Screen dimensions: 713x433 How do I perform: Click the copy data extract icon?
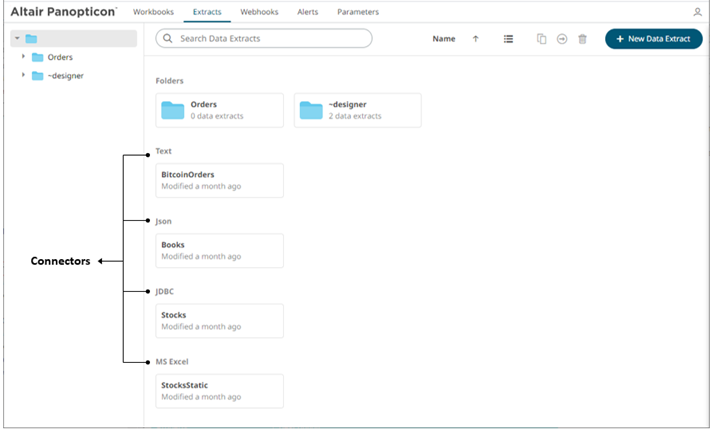pyautogui.click(x=541, y=39)
